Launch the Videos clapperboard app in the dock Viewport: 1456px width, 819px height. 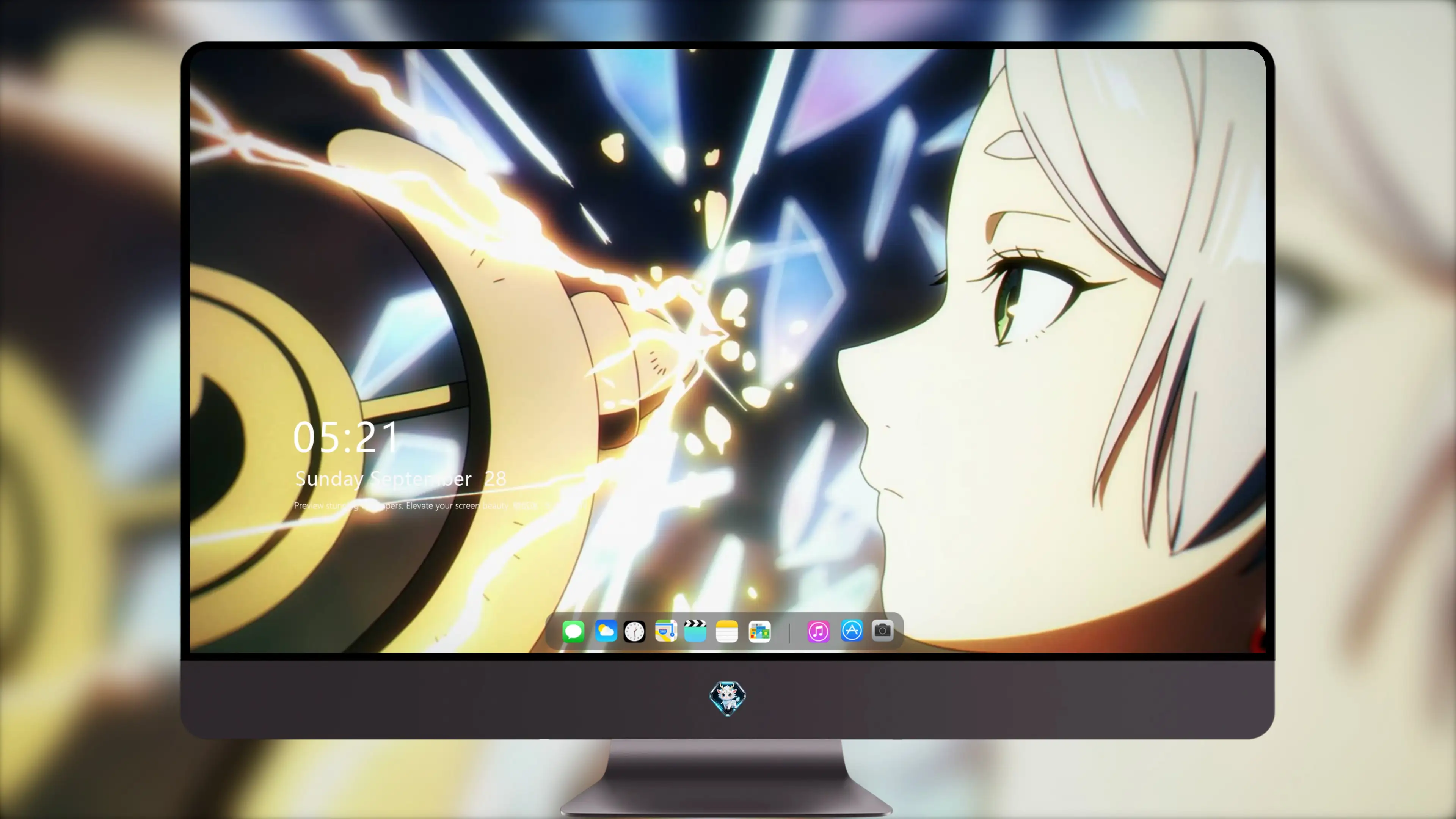tap(695, 631)
